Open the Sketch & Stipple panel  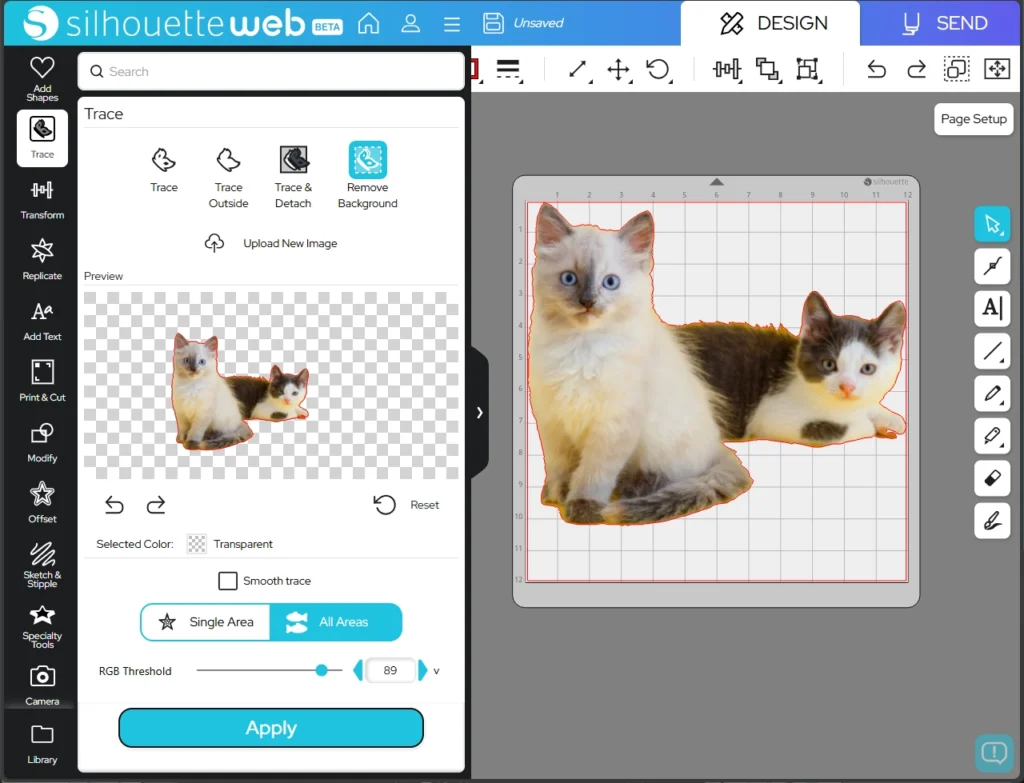click(42, 563)
